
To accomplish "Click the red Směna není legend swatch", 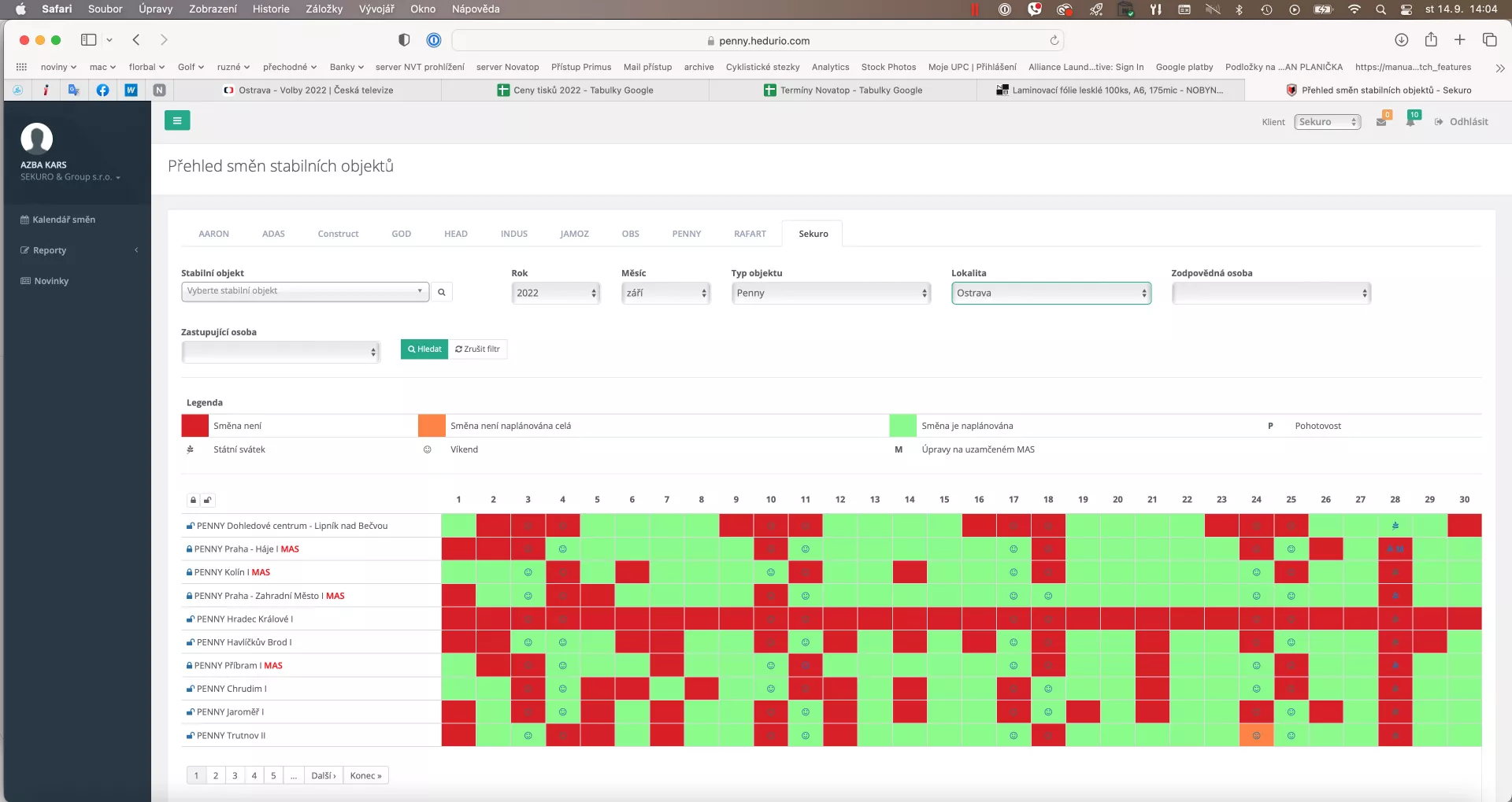I will coord(195,426).
